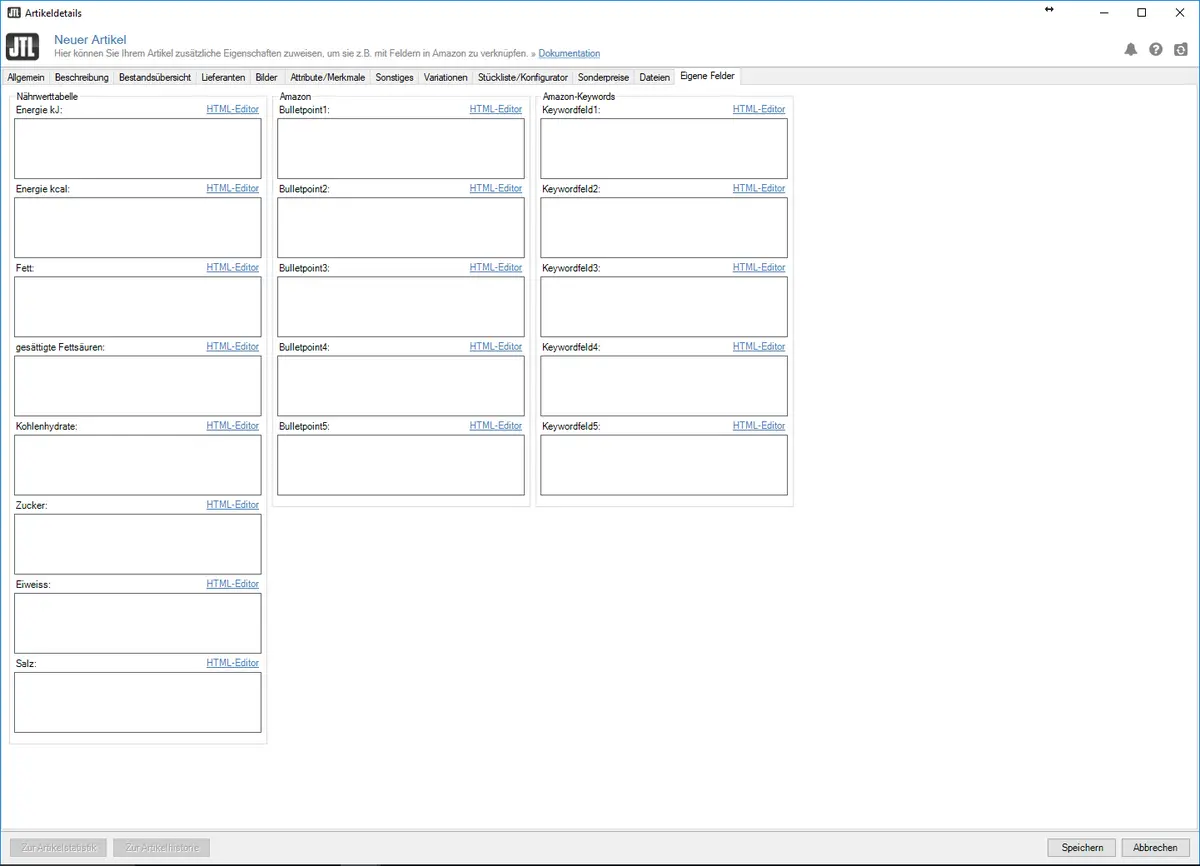Click the Zur Artikelhistorie button

162,848
